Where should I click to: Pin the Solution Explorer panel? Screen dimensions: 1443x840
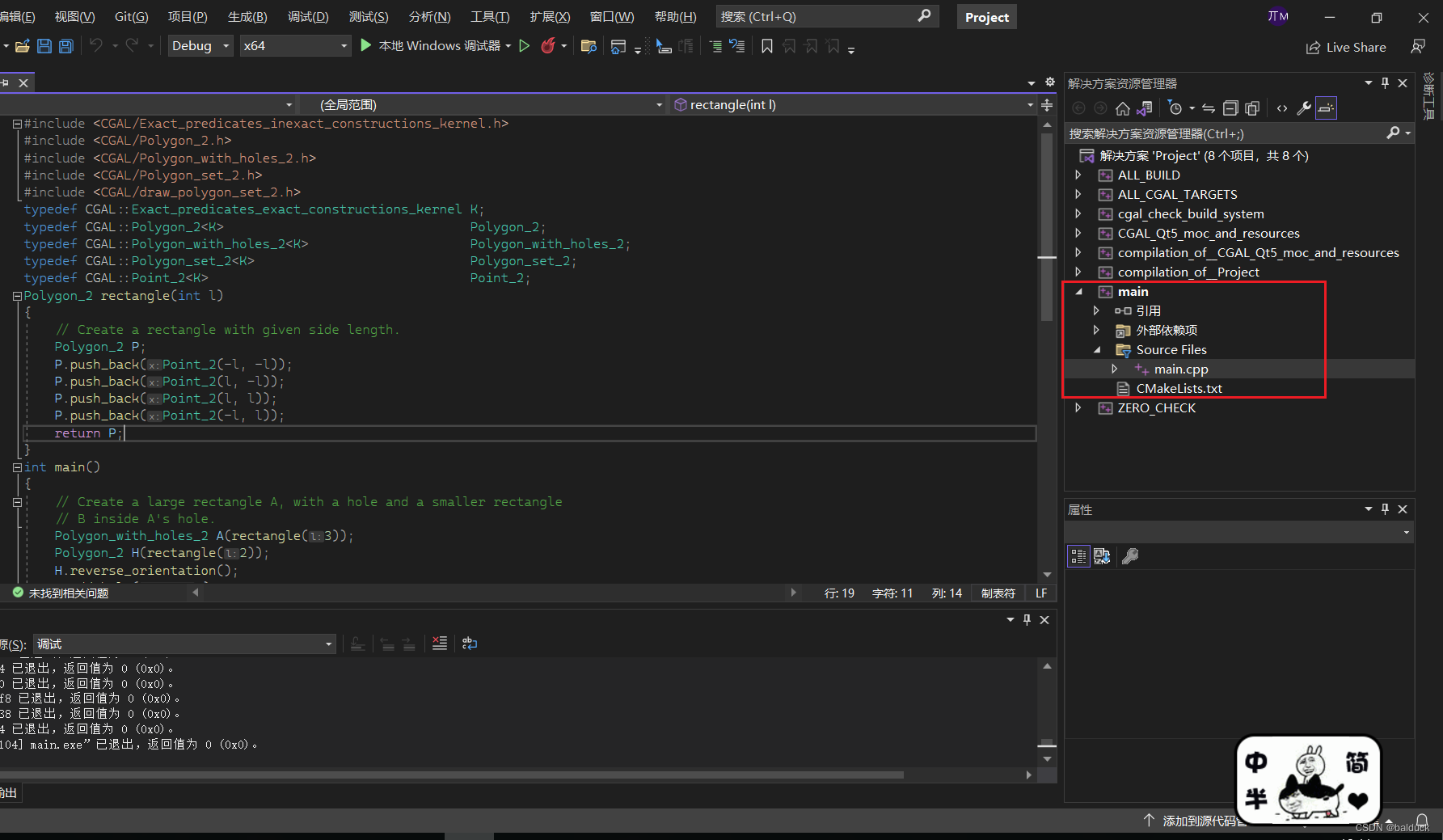tap(1385, 82)
